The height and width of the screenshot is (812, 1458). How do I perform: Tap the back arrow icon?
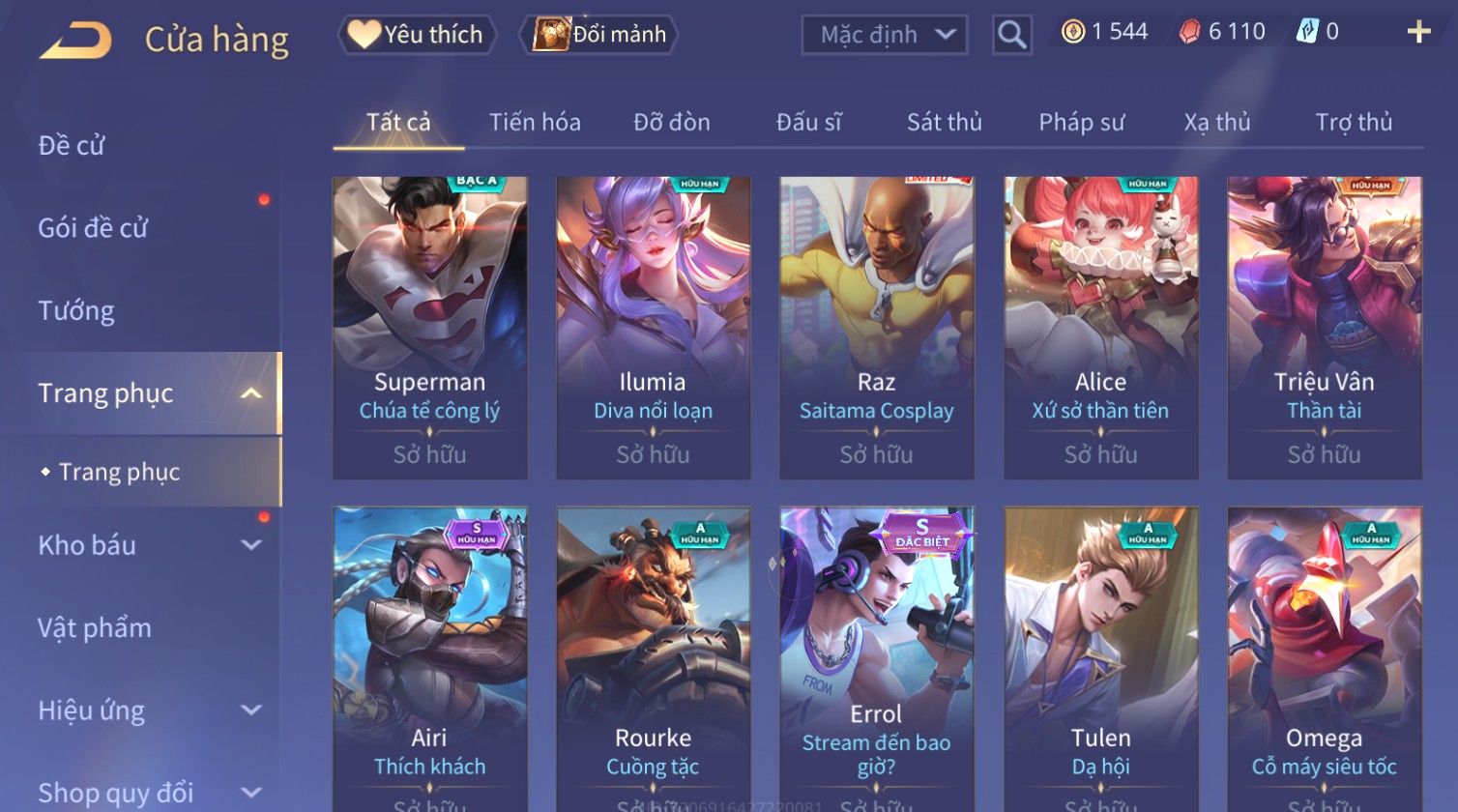tap(75, 41)
